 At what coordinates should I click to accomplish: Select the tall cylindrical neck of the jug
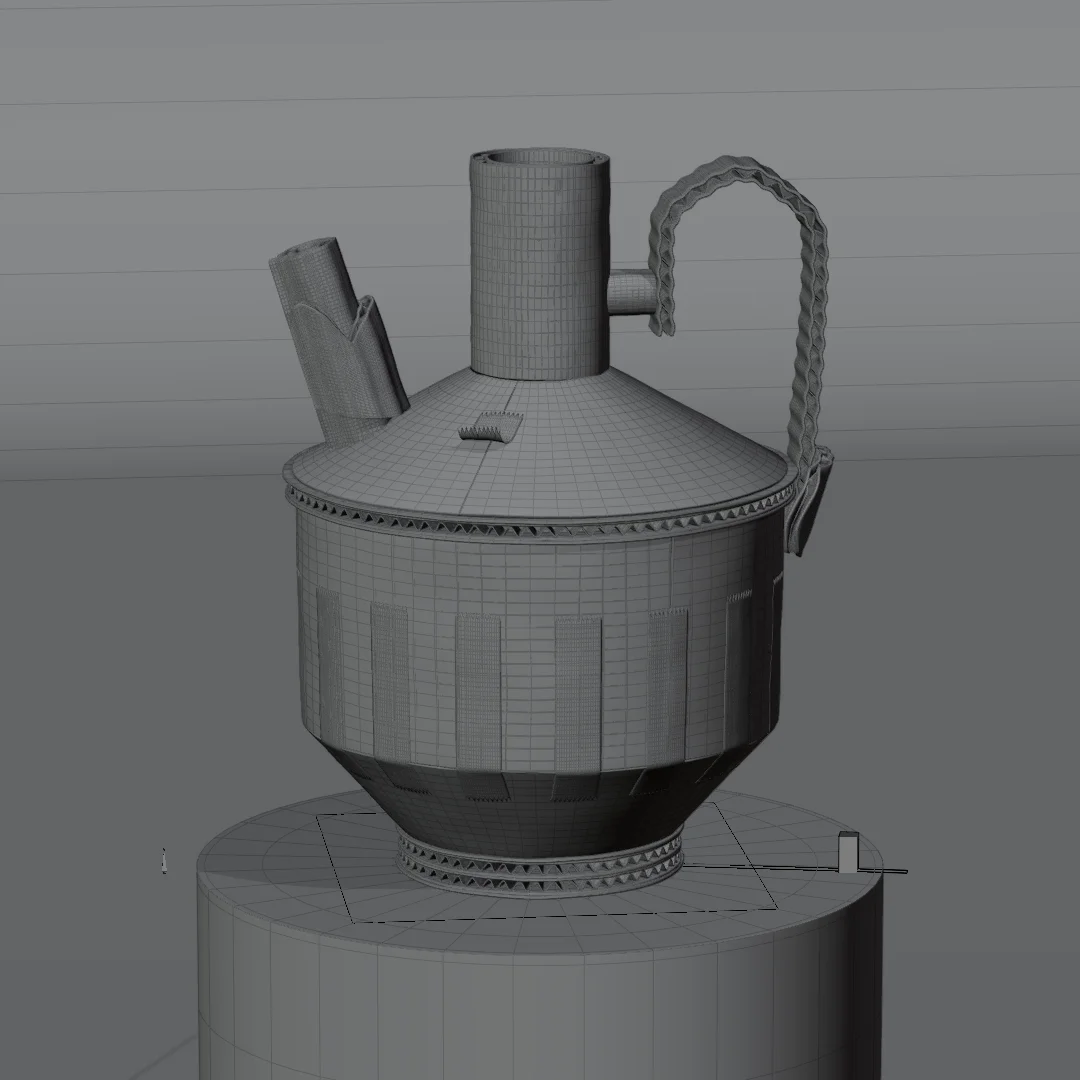point(540,270)
